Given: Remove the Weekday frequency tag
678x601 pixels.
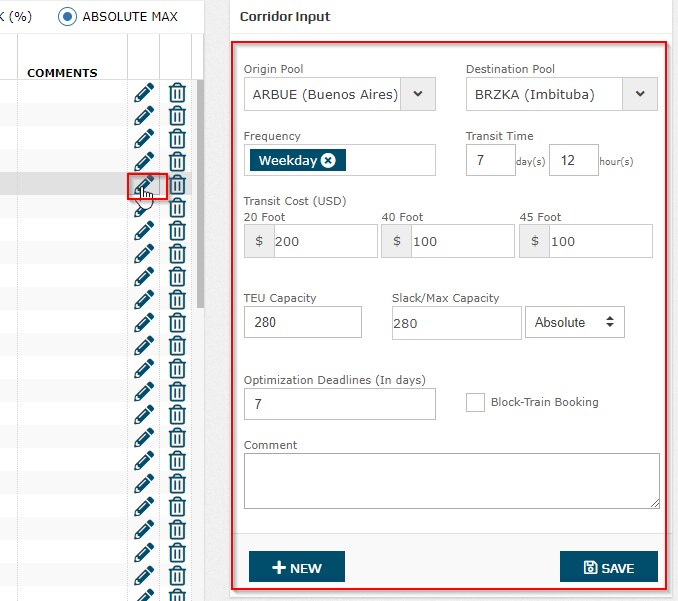Looking at the screenshot, I should pos(328,160).
